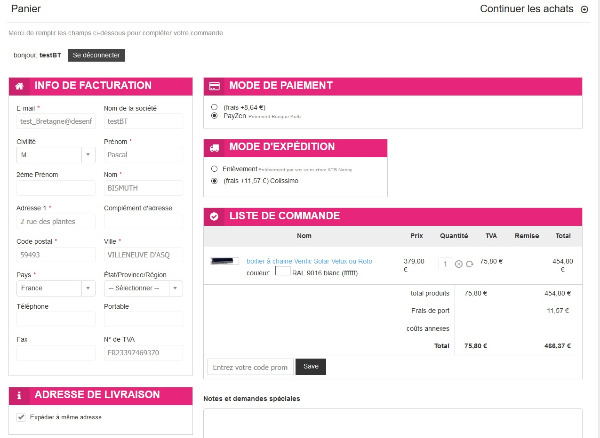The image size is (600, 438).
Task: Select the Enlèvement shipping option
Action: [214, 169]
